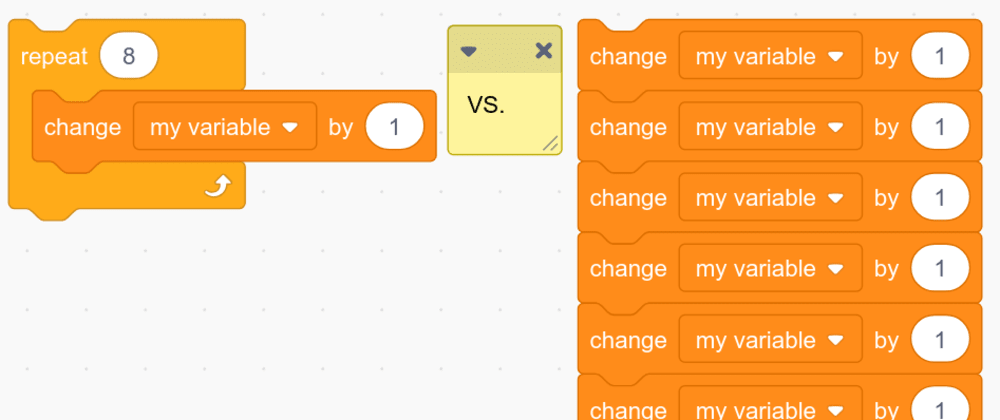This screenshot has height=420, width=1000.
Task: Click the value 1 in first right-stack block
Action: [940, 57]
